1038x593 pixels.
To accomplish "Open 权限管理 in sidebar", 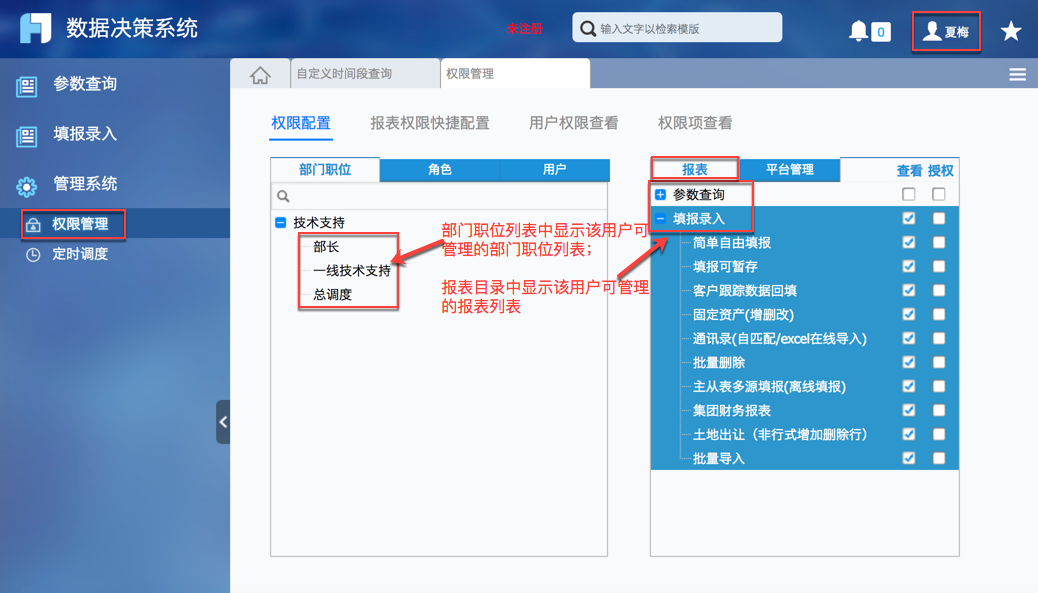I will (79, 224).
